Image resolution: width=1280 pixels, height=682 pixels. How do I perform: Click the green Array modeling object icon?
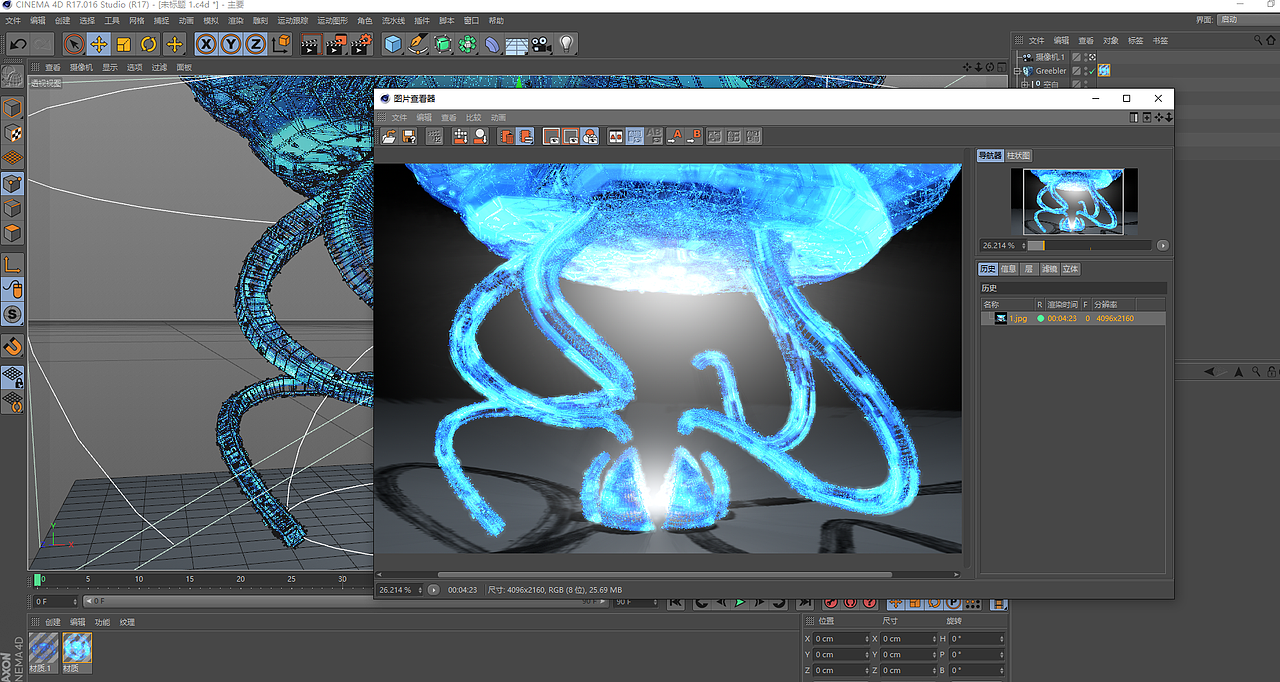pos(467,44)
